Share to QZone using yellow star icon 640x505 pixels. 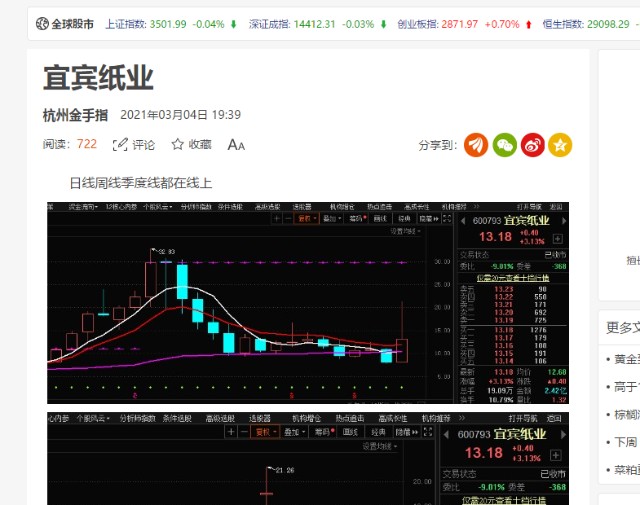[x=560, y=145]
